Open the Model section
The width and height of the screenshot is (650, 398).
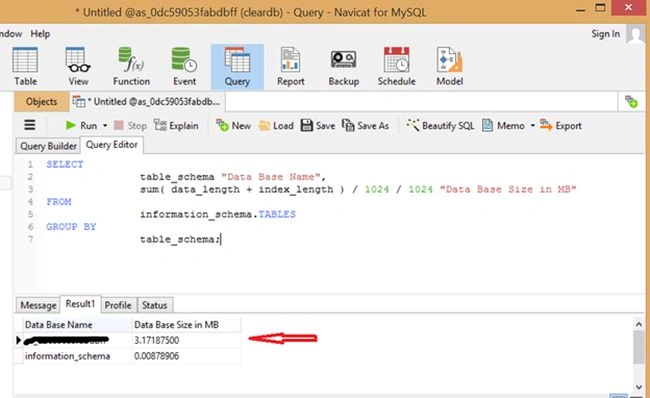[x=449, y=67]
